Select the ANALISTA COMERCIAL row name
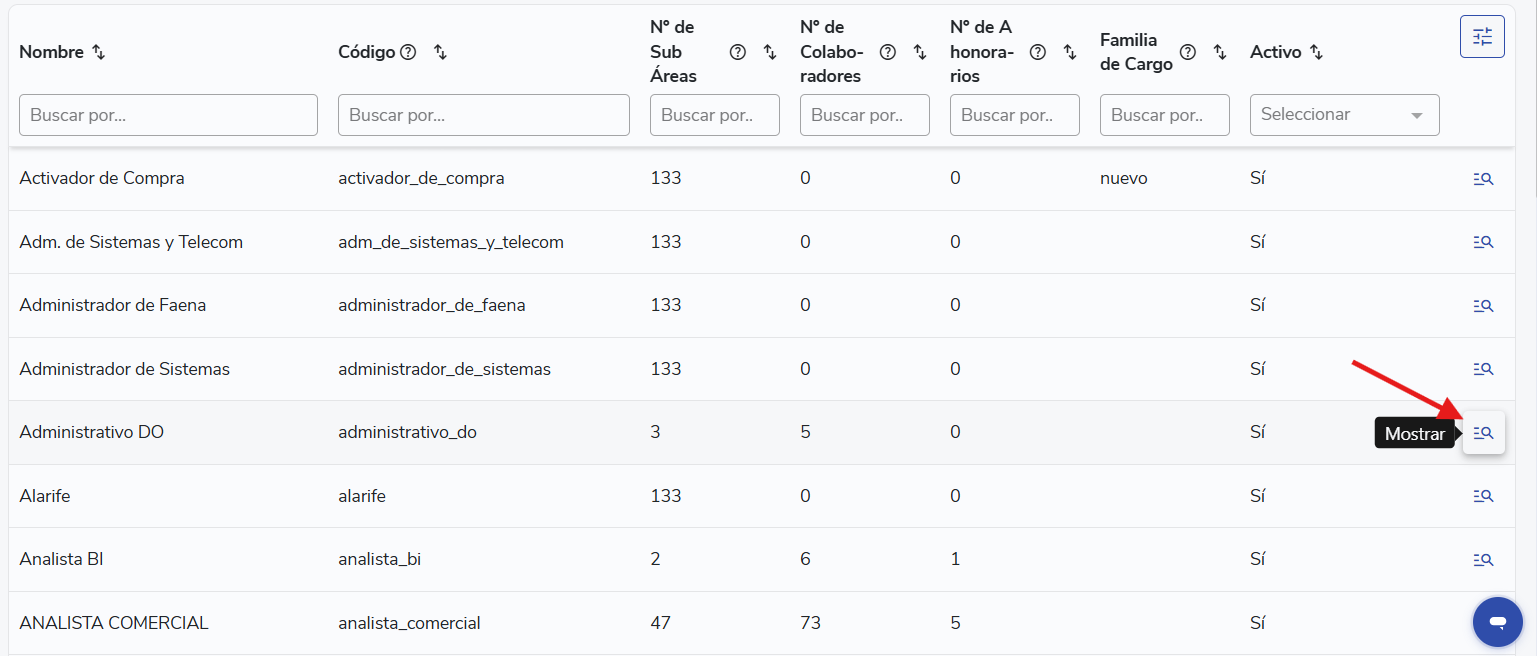 coord(114,623)
